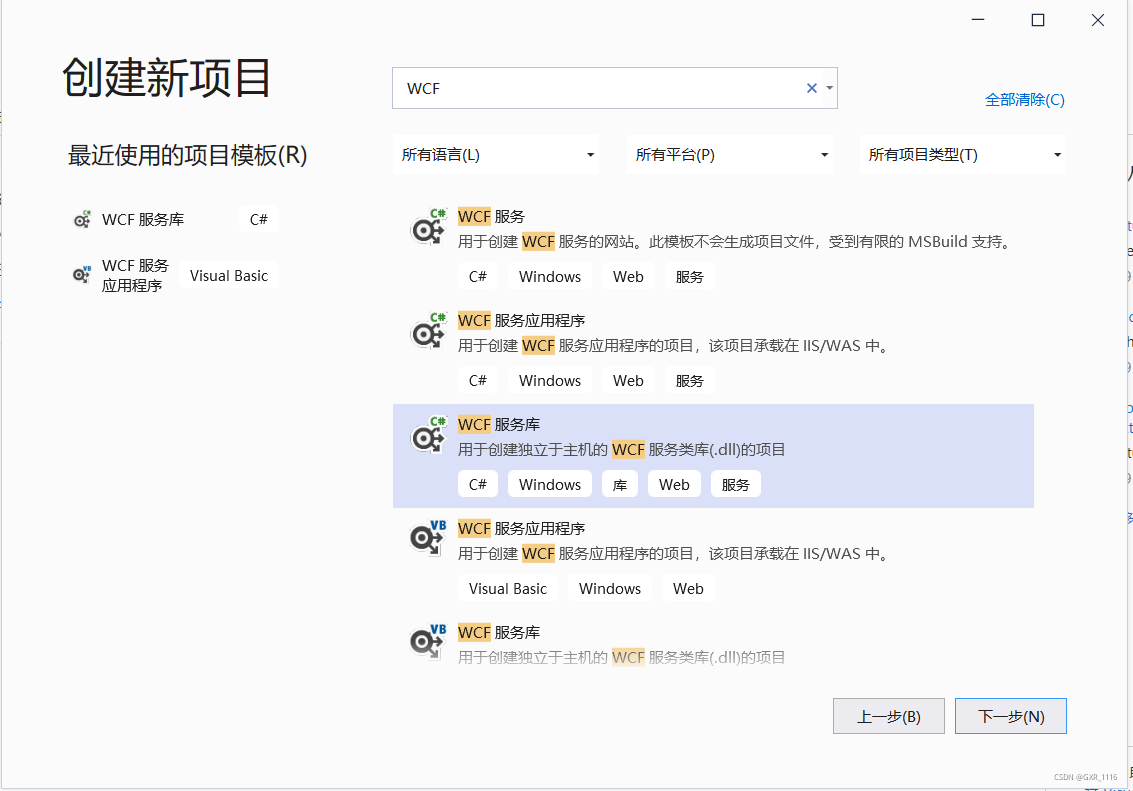Click the 服务 tag under WCF 服务

point(689,277)
